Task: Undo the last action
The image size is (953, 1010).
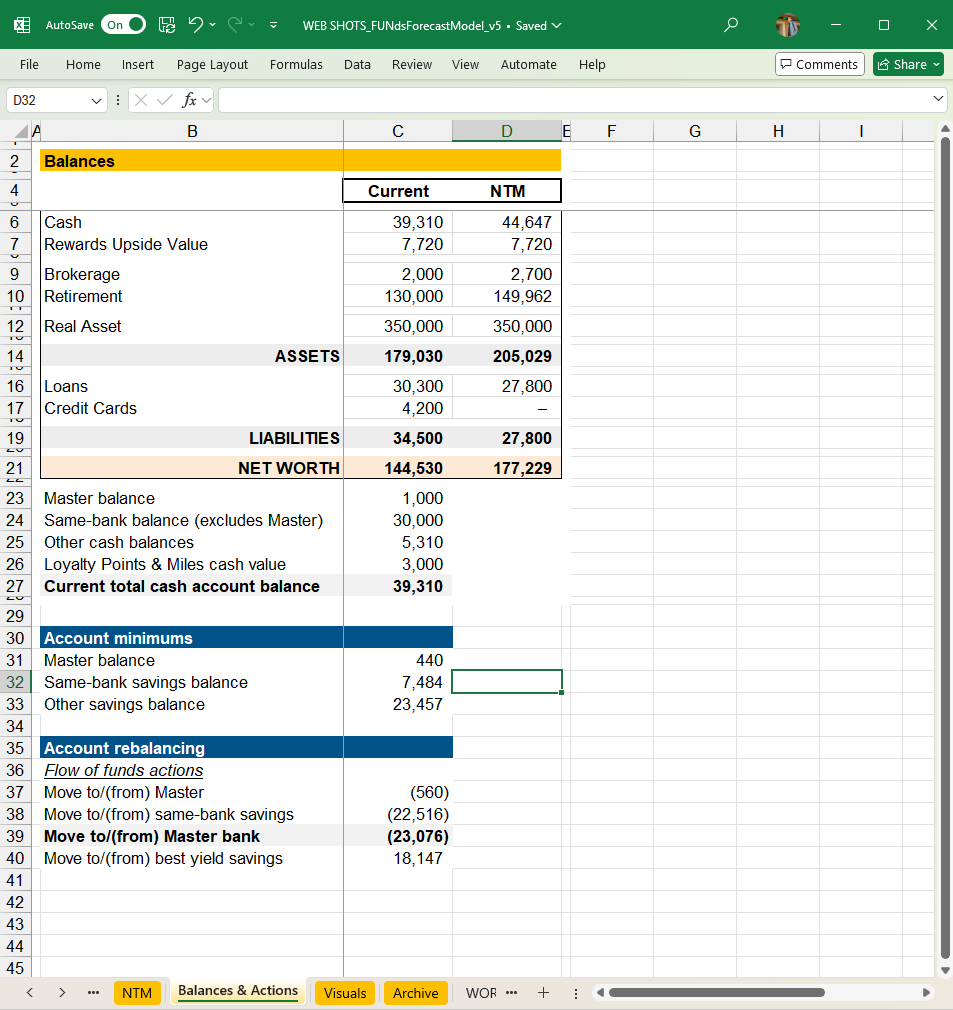Action: (x=196, y=25)
